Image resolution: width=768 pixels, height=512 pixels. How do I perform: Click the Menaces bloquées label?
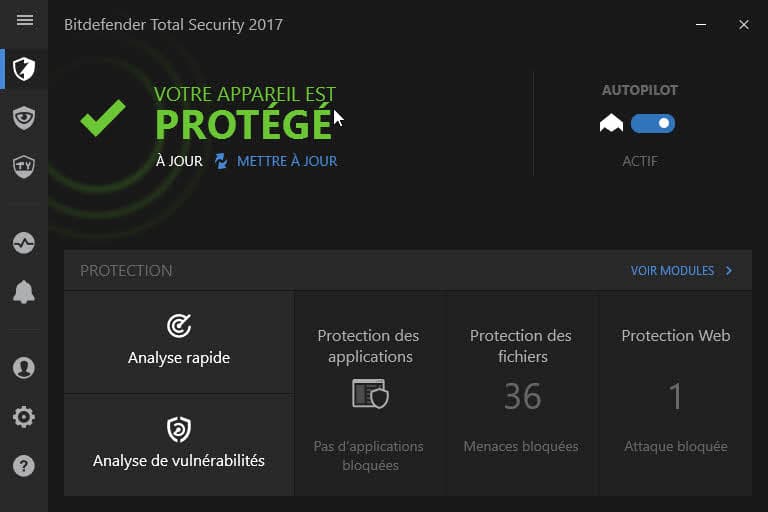(x=521, y=446)
